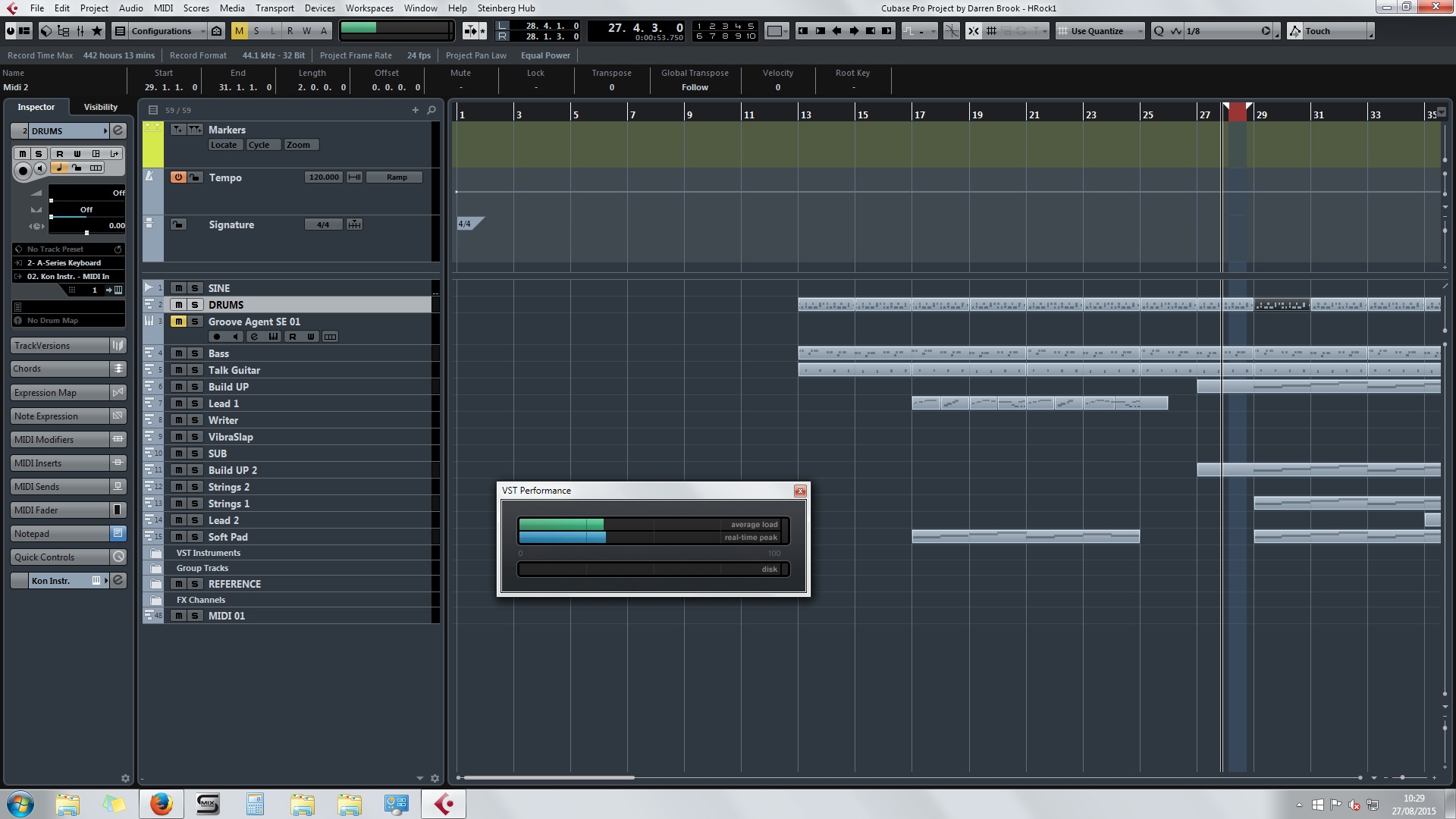Click the Ramp button on the Tempo track
The width and height of the screenshot is (1456, 819).
pyautogui.click(x=396, y=177)
